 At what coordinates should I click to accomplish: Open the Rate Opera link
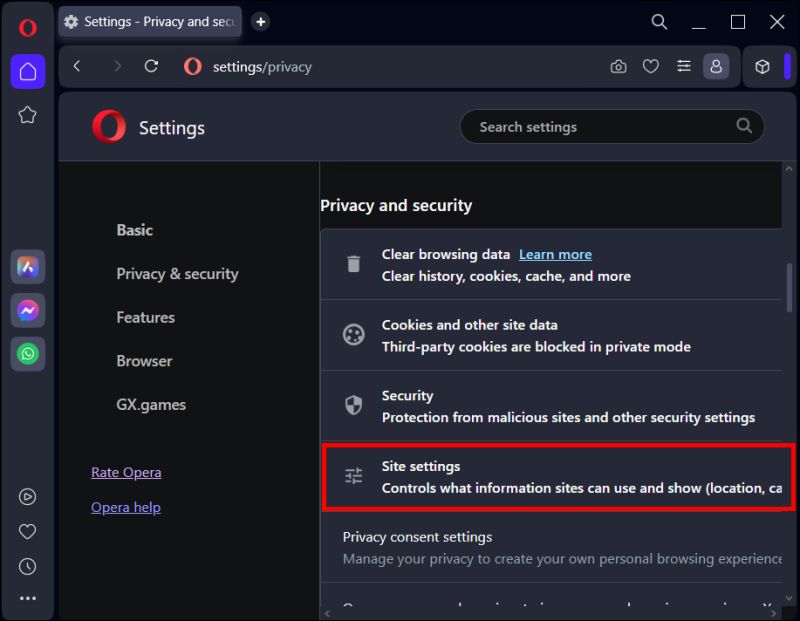click(x=126, y=472)
